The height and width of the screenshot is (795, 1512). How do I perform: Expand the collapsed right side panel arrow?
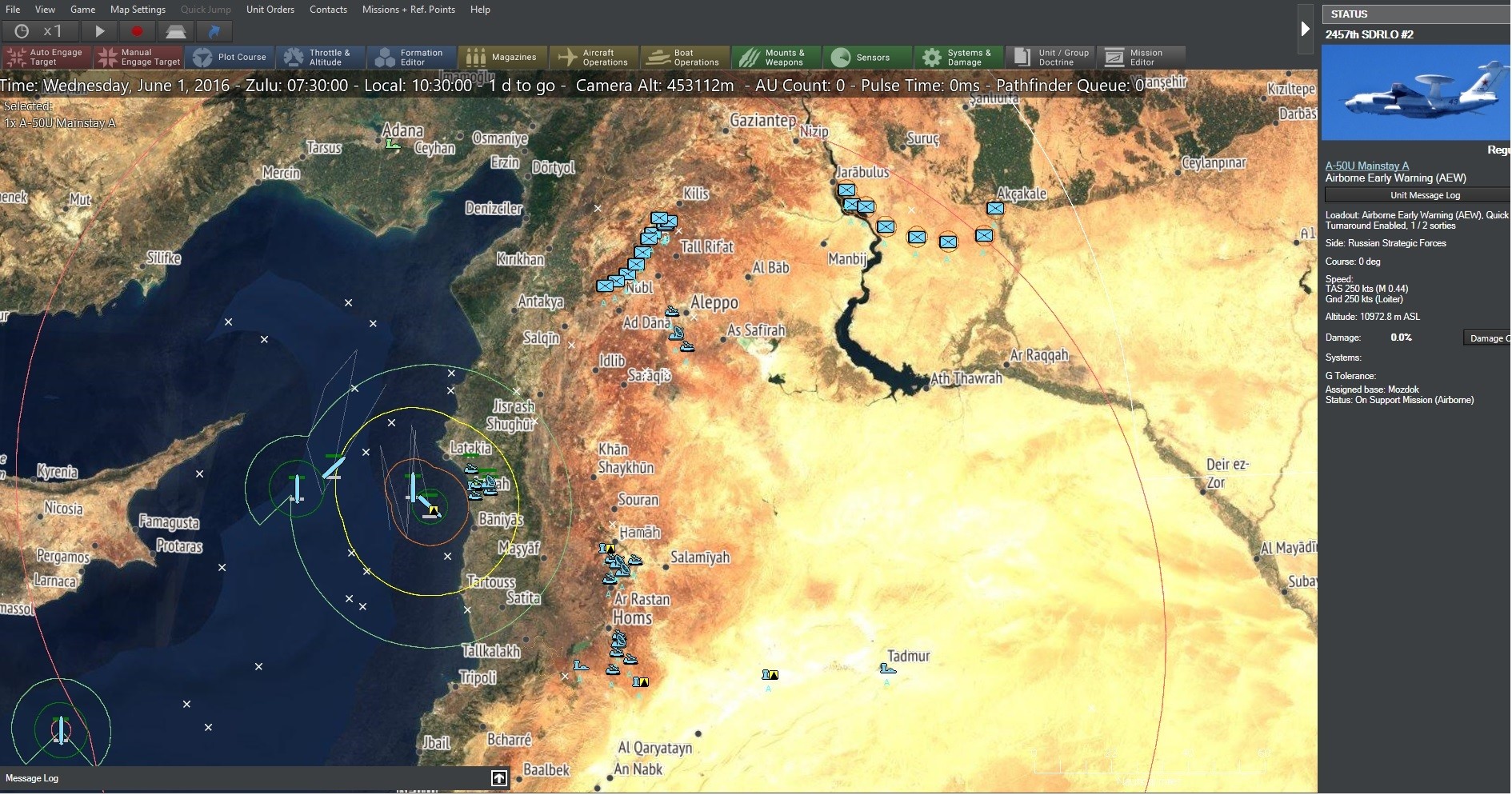1306,27
